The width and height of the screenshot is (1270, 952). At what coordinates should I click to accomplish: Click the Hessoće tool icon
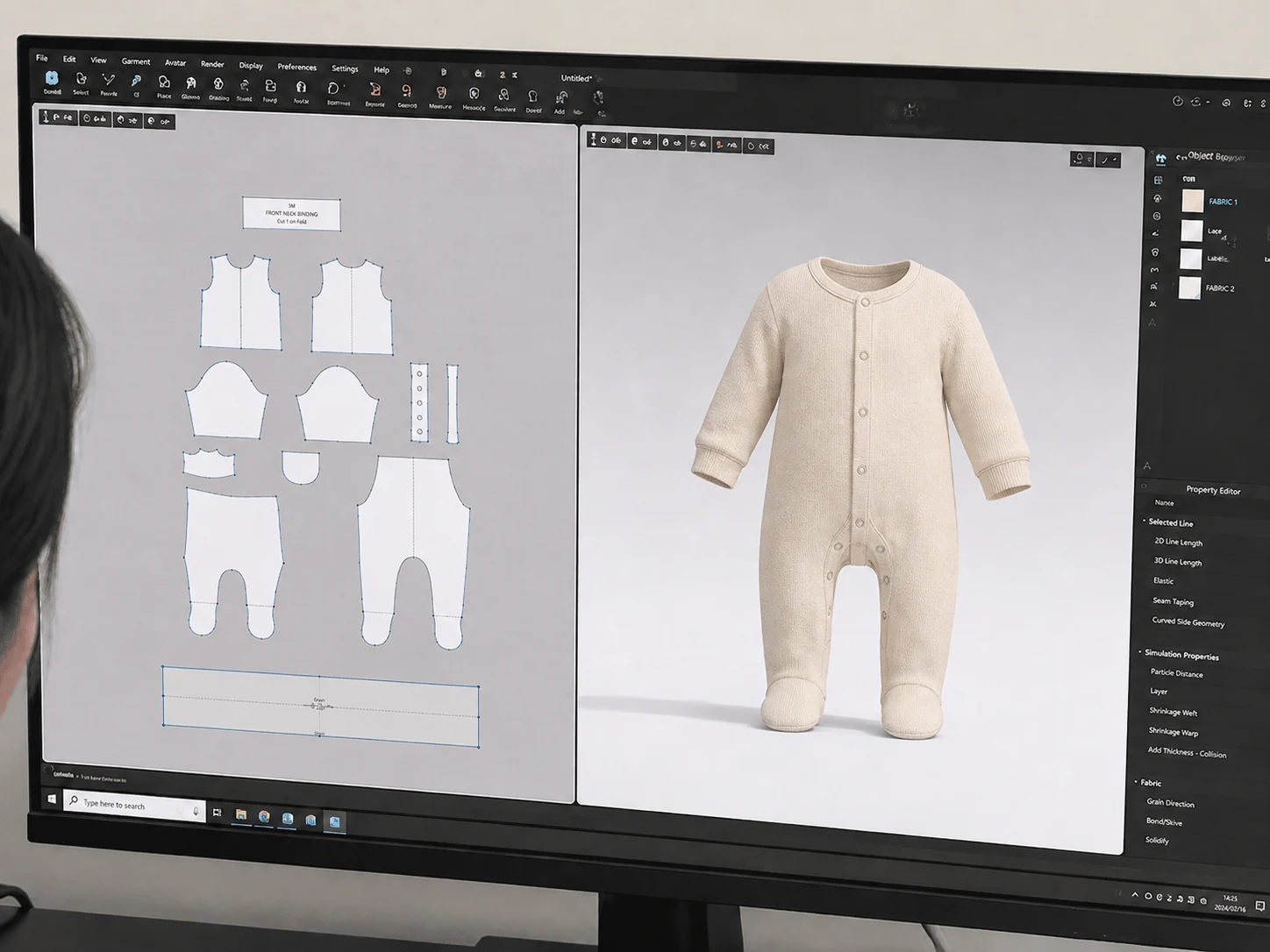474,93
